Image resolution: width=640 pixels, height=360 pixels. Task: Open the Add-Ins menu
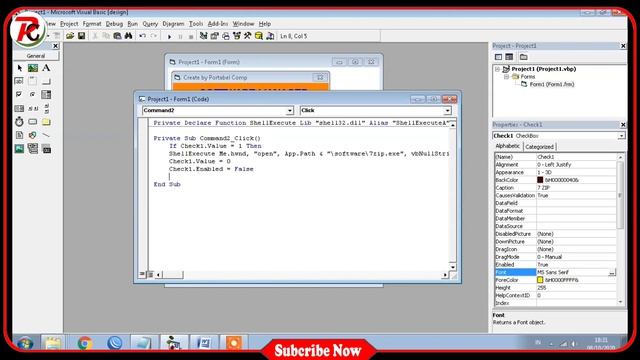pyautogui.click(x=218, y=24)
